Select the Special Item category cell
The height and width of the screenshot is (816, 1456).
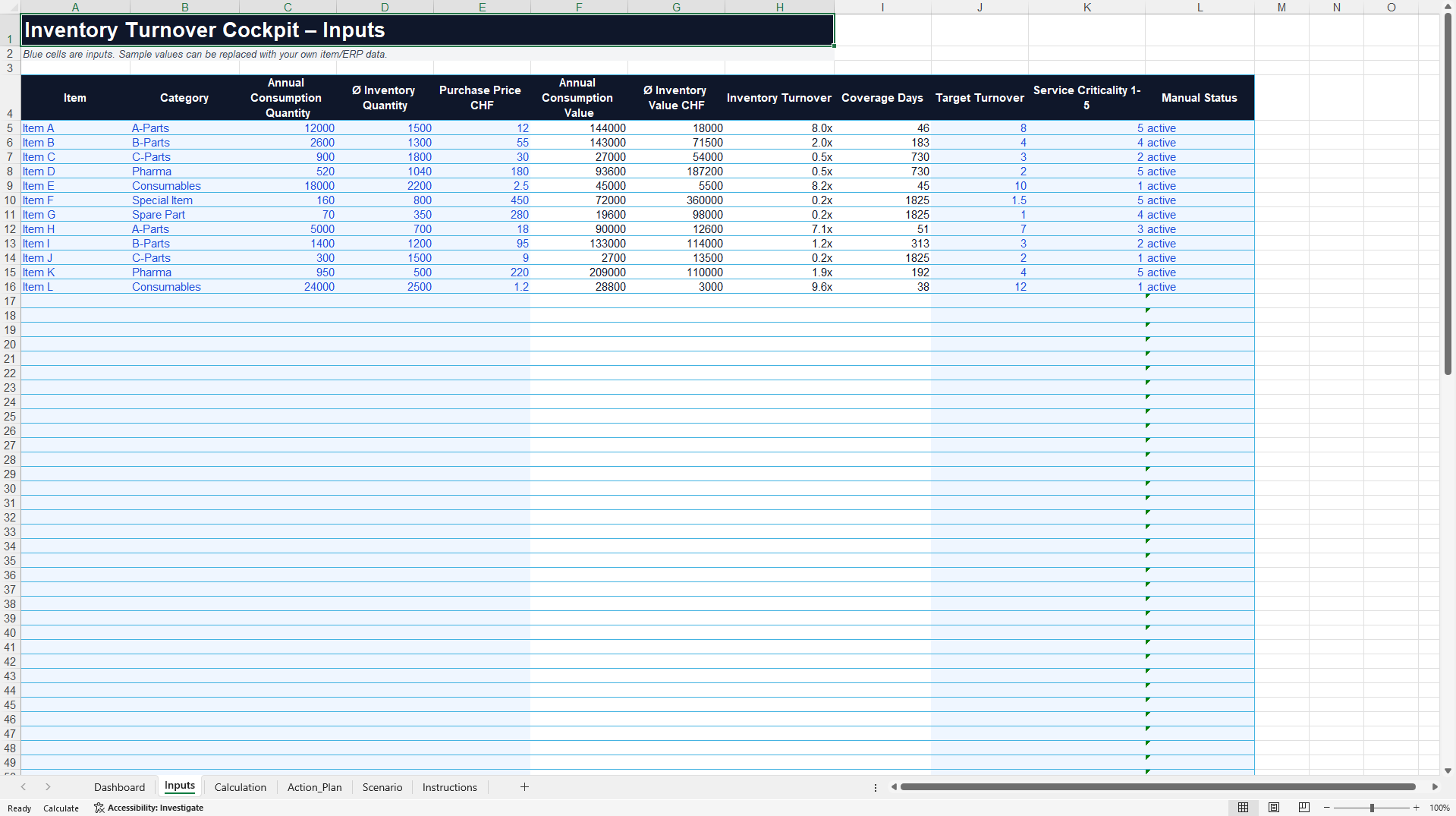[x=184, y=200]
